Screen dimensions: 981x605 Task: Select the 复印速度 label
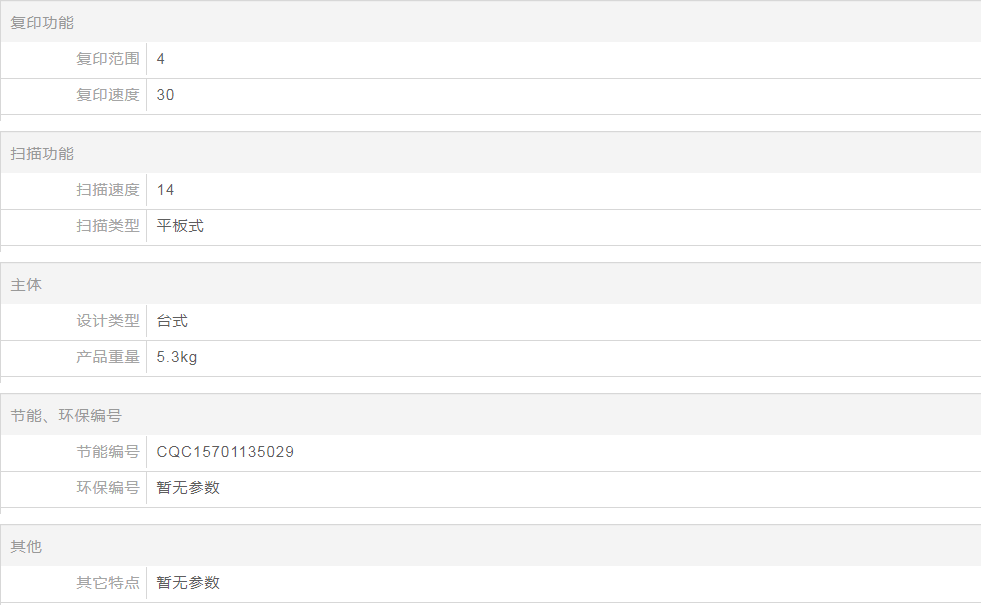108,95
